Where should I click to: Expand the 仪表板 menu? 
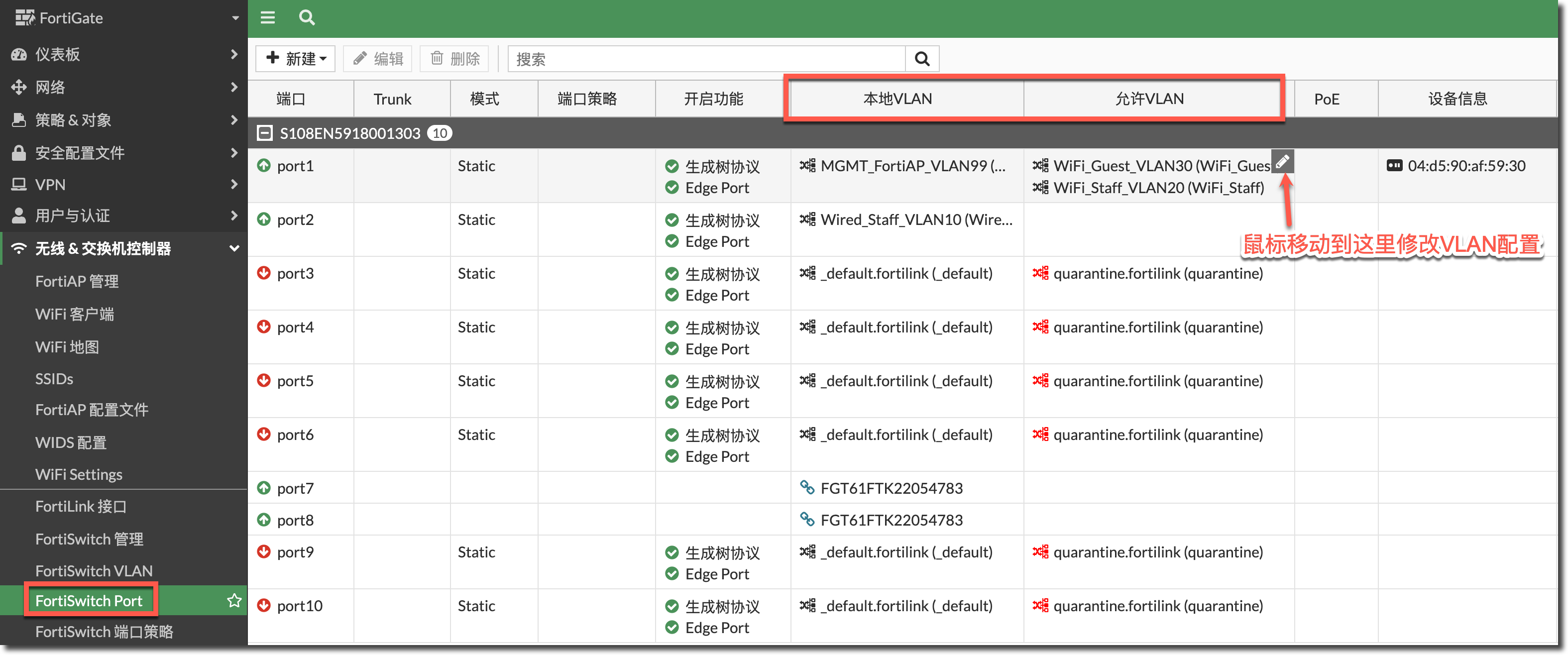123,54
